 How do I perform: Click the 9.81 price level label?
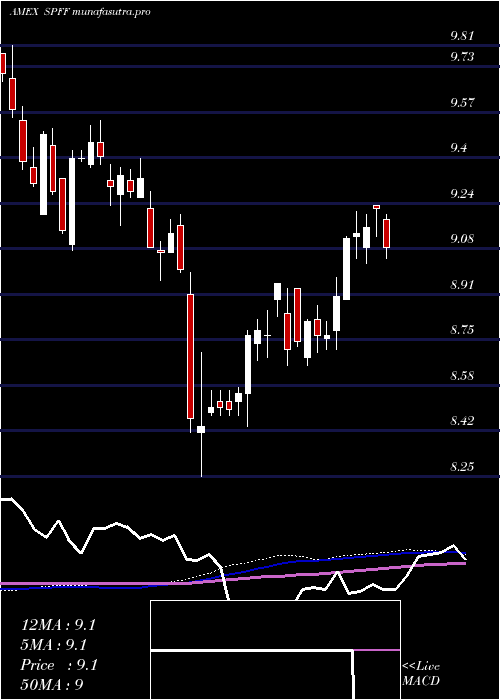pyautogui.click(x=462, y=36)
